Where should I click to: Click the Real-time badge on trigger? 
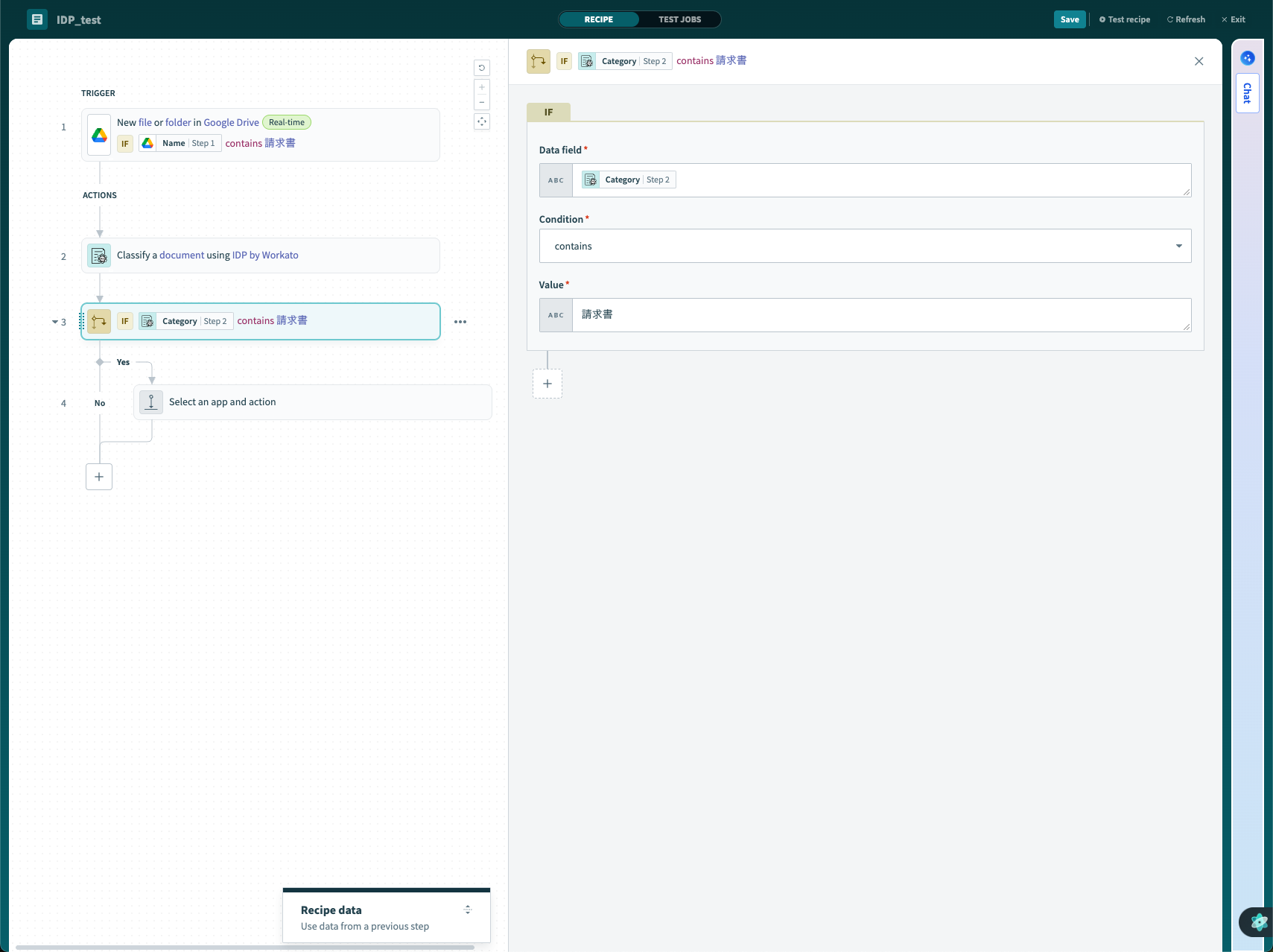pos(287,122)
